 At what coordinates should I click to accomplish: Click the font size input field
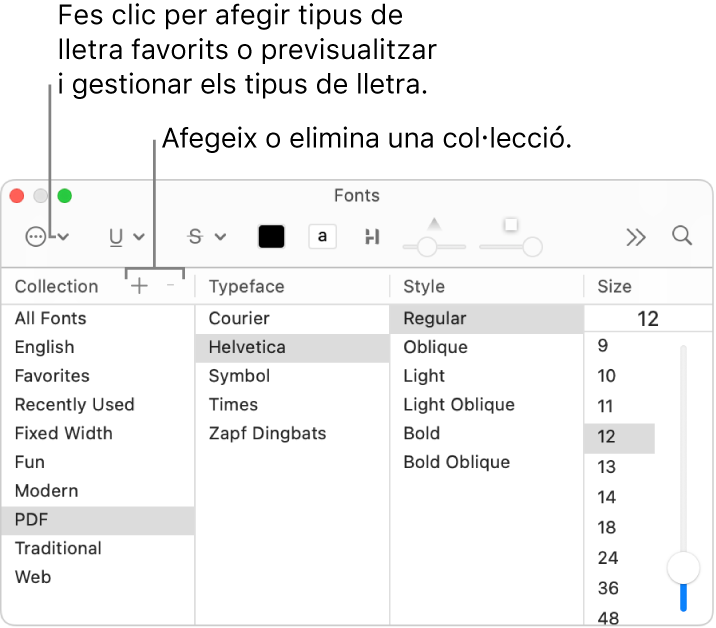[648, 319]
